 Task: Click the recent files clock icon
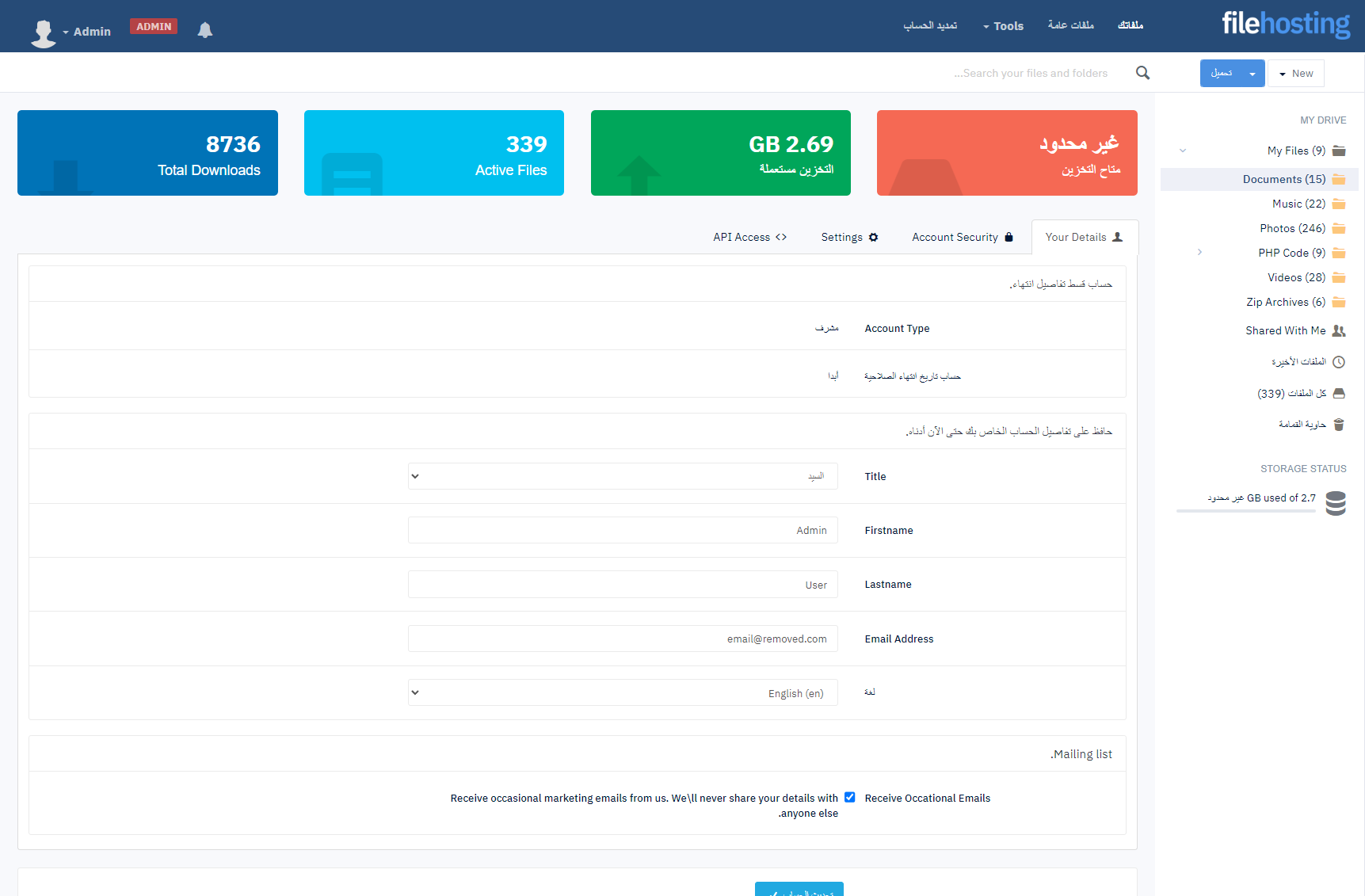[x=1338, y=362]
